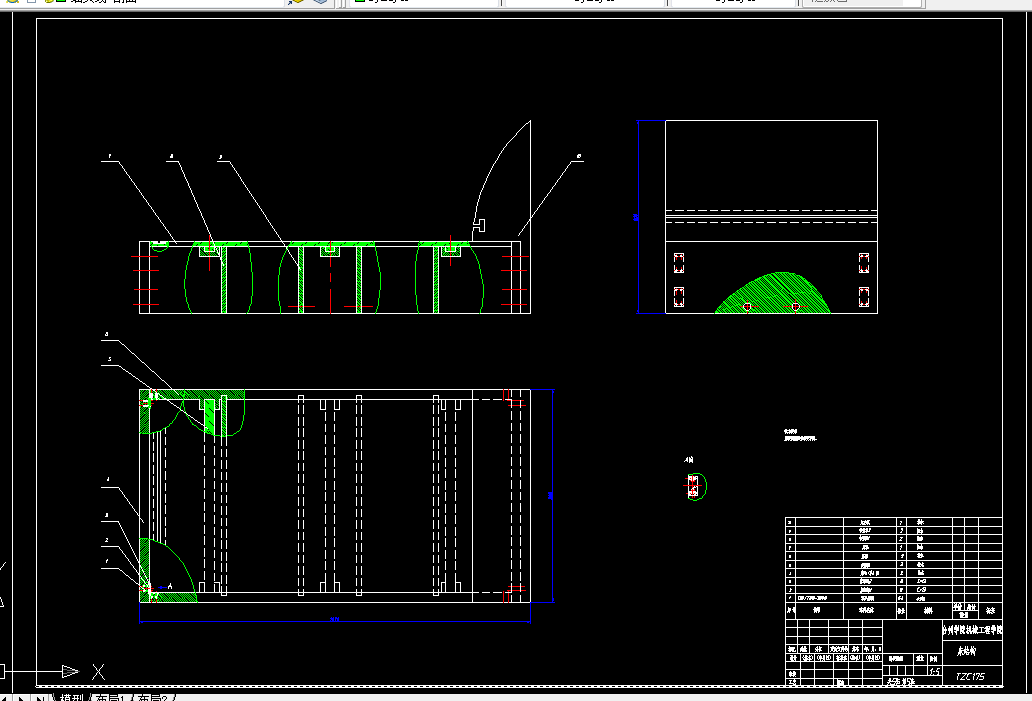This screenshot has width=1032, height=701.
Task: Select the TZC175 drawing number text
Action: pyautogui.click(x=970, y=676)
